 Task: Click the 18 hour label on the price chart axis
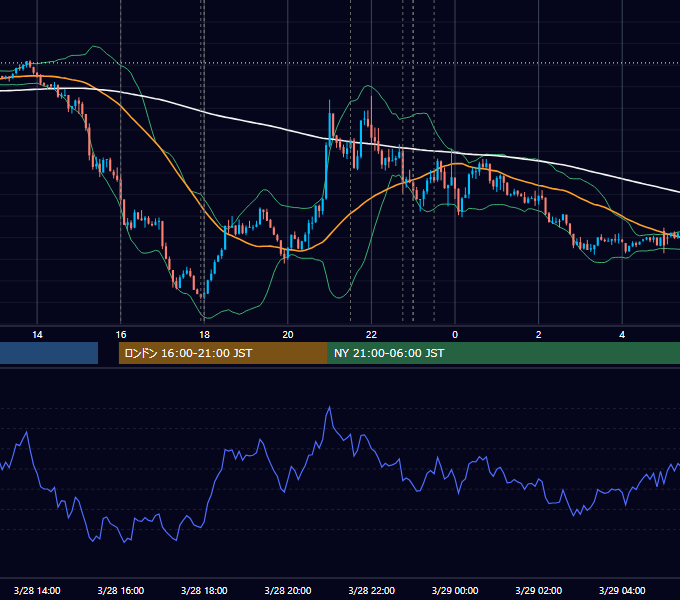(204, 335)
